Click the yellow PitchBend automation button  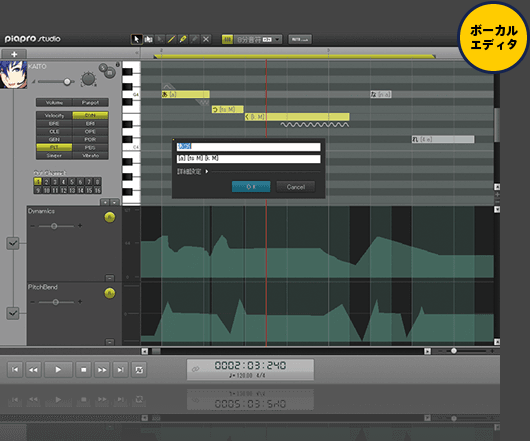110,293
